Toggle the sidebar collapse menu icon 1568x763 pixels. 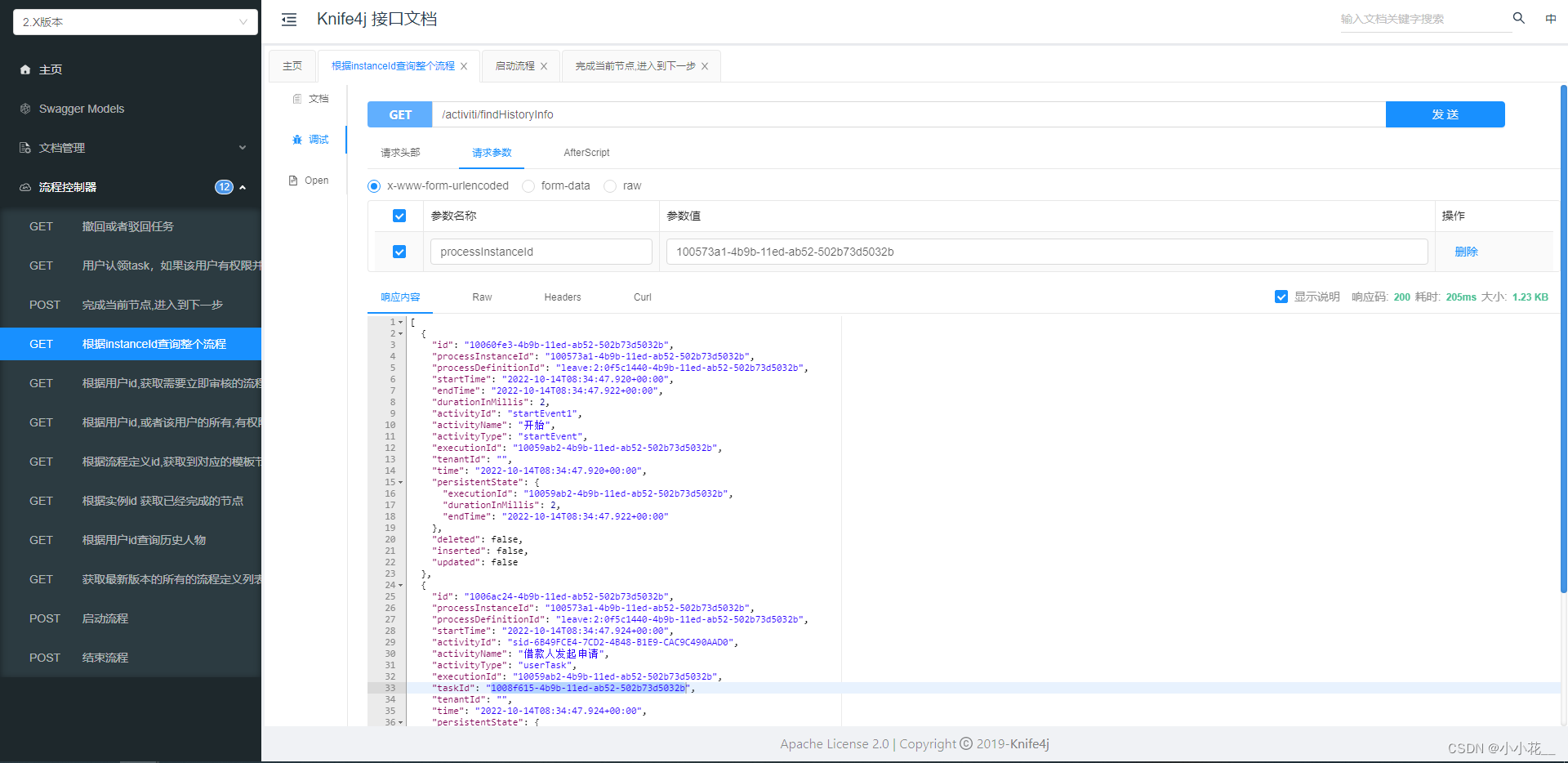(x=289, y=20)
